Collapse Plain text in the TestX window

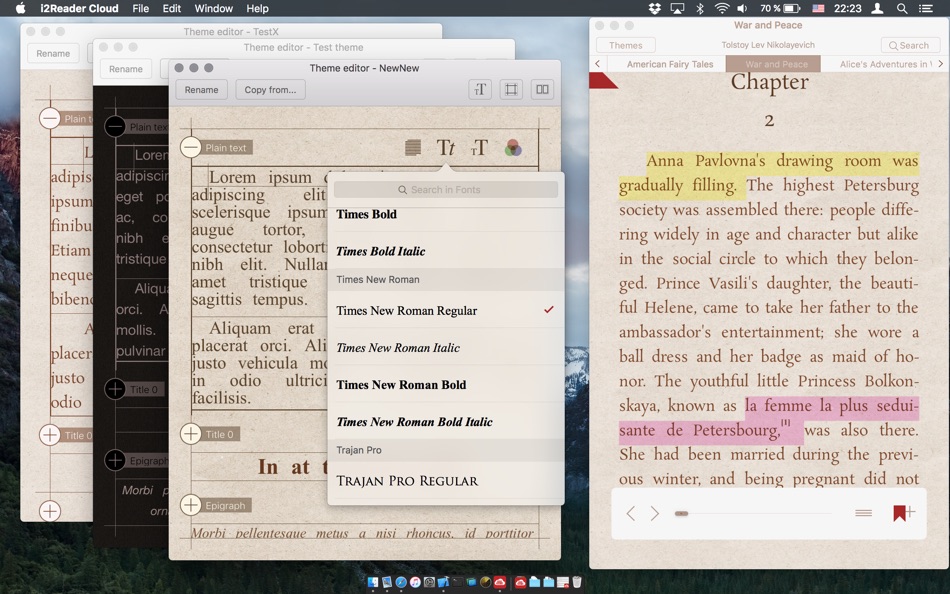(x=50, y=118)
